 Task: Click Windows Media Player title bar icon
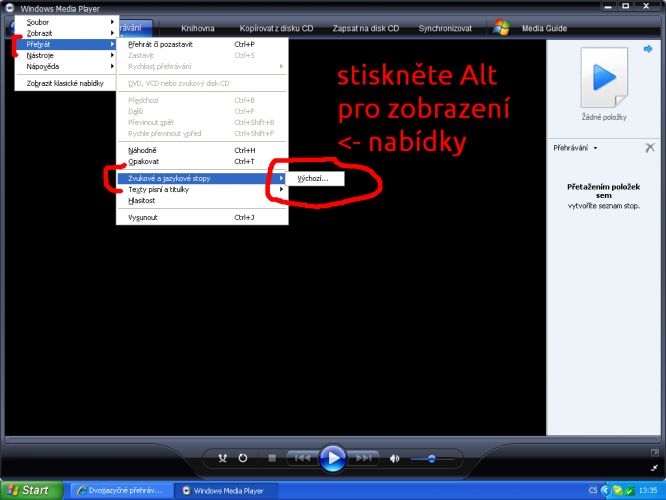[x=10, y=8]
